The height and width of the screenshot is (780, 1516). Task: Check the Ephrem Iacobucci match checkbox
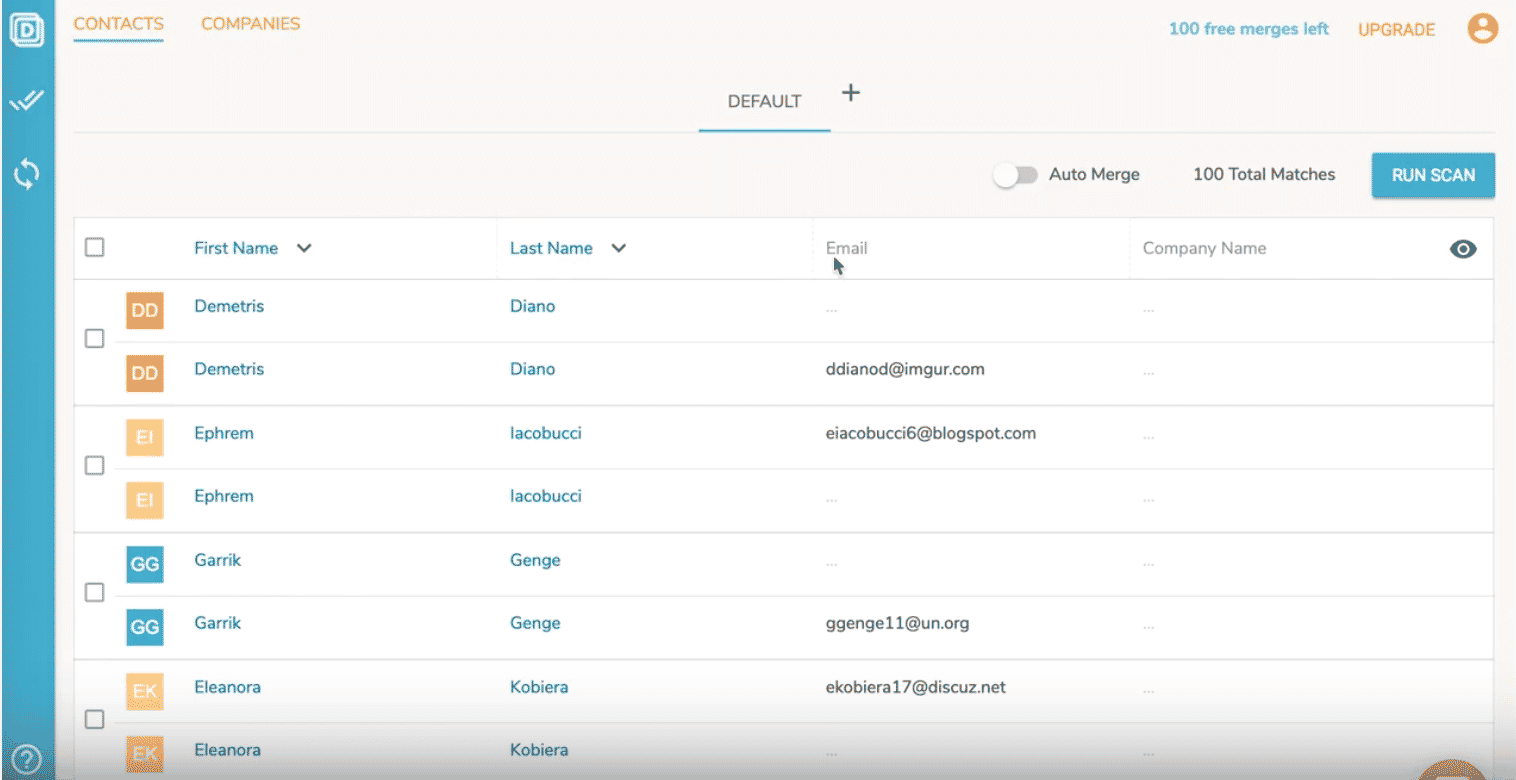(x=94, y=466)
